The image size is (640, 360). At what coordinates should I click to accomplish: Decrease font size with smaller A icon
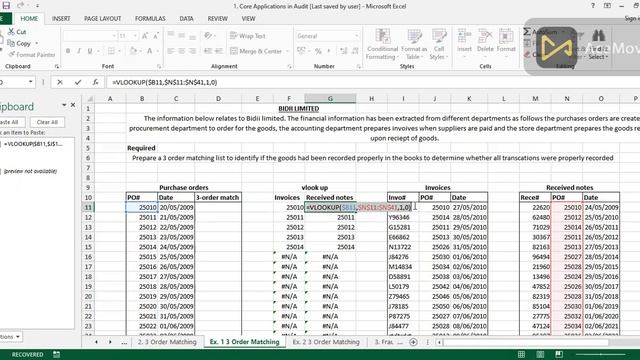(156, 36)
